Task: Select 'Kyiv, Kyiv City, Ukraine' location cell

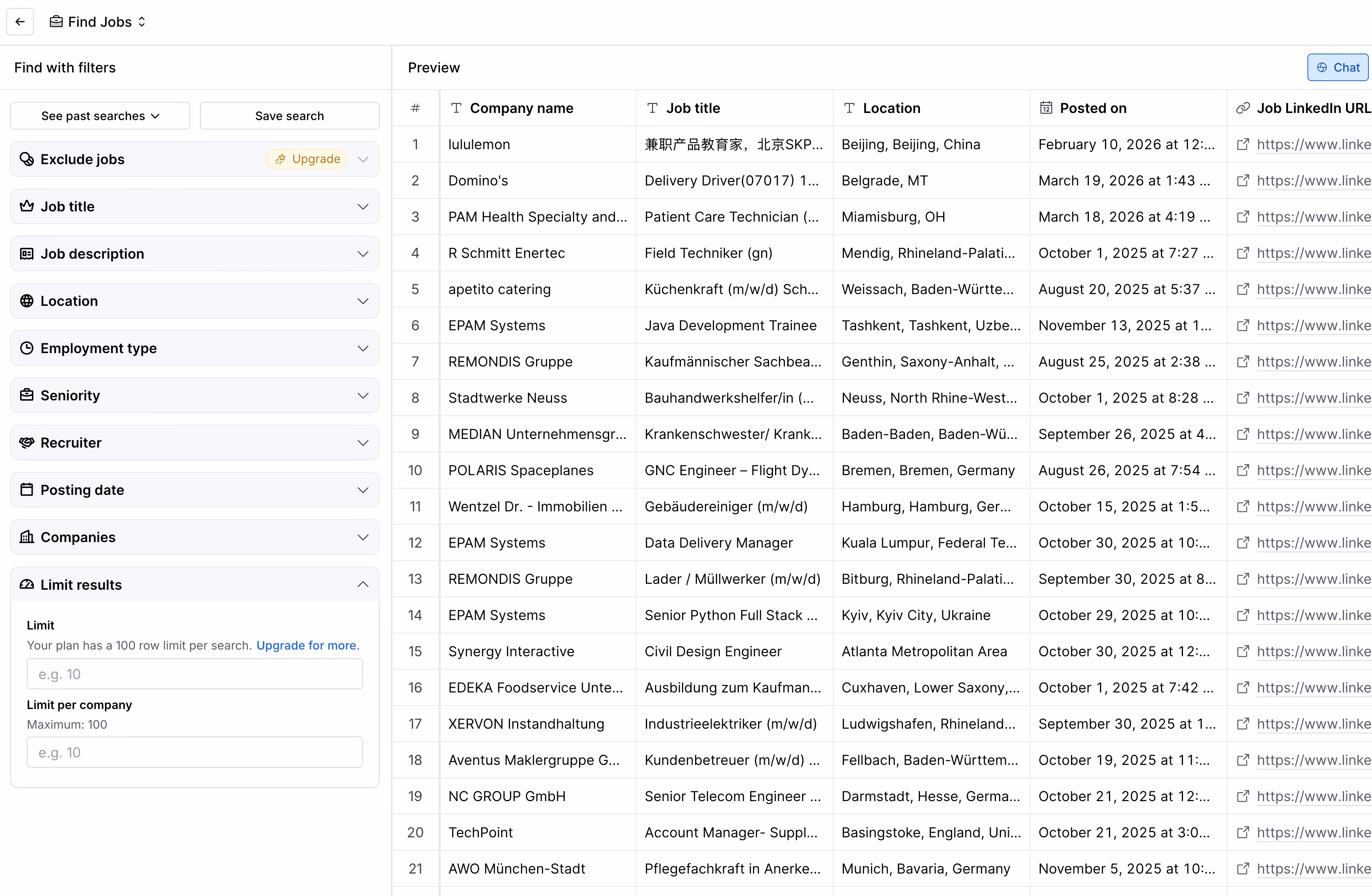Action: pyautogui.click(x=932, y=615)
